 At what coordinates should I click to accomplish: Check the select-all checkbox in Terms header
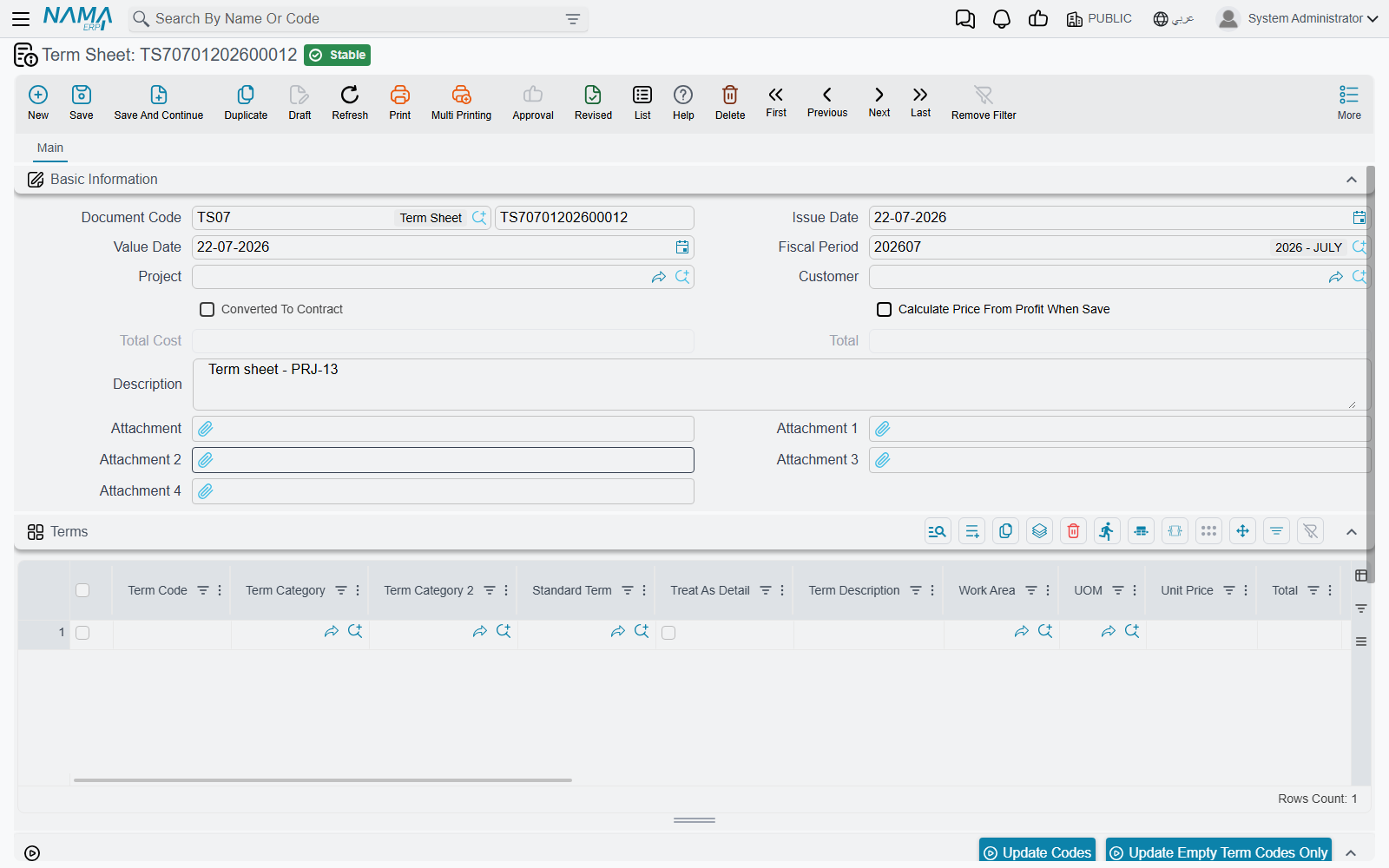(82, 591)
